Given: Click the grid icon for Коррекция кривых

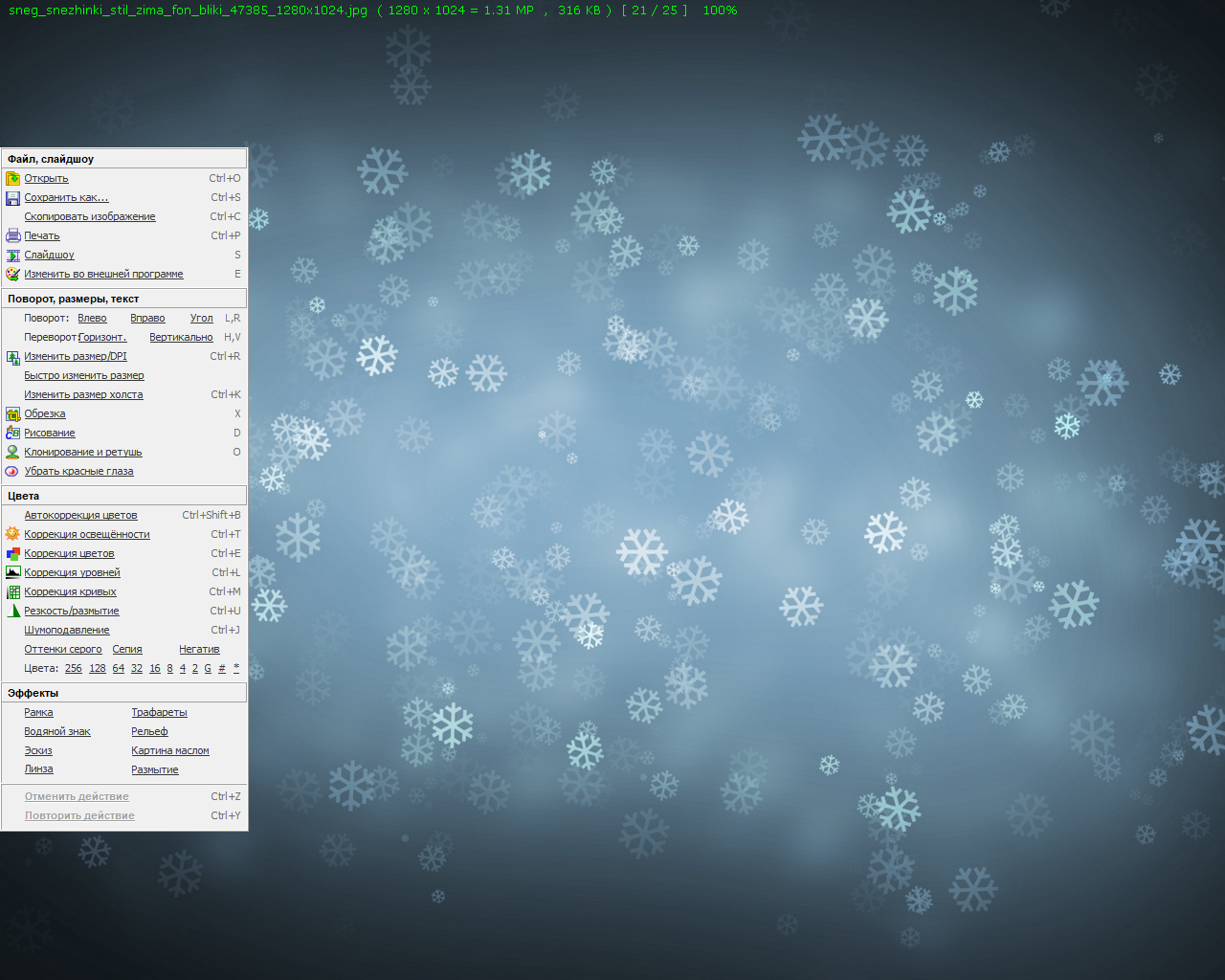Looking at the screenshot, I should coord(12,591).
